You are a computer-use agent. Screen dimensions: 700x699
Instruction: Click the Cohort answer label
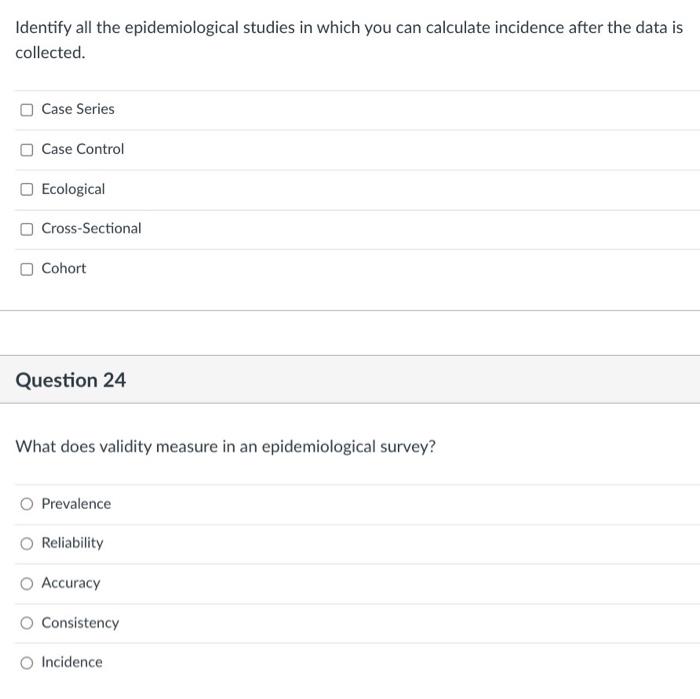coord(64,268)
